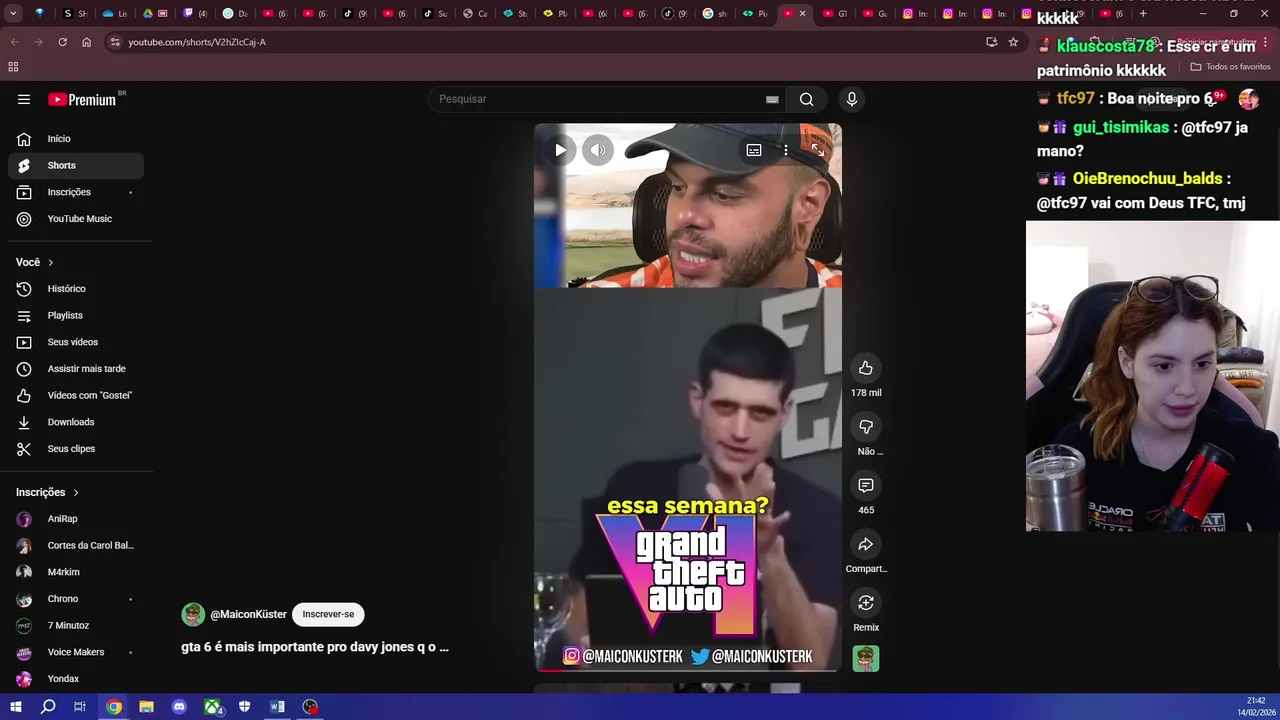The image size is (1280, 720).
Task: Close the active YouTube Shorts tab
Action: tap(802, 14)
